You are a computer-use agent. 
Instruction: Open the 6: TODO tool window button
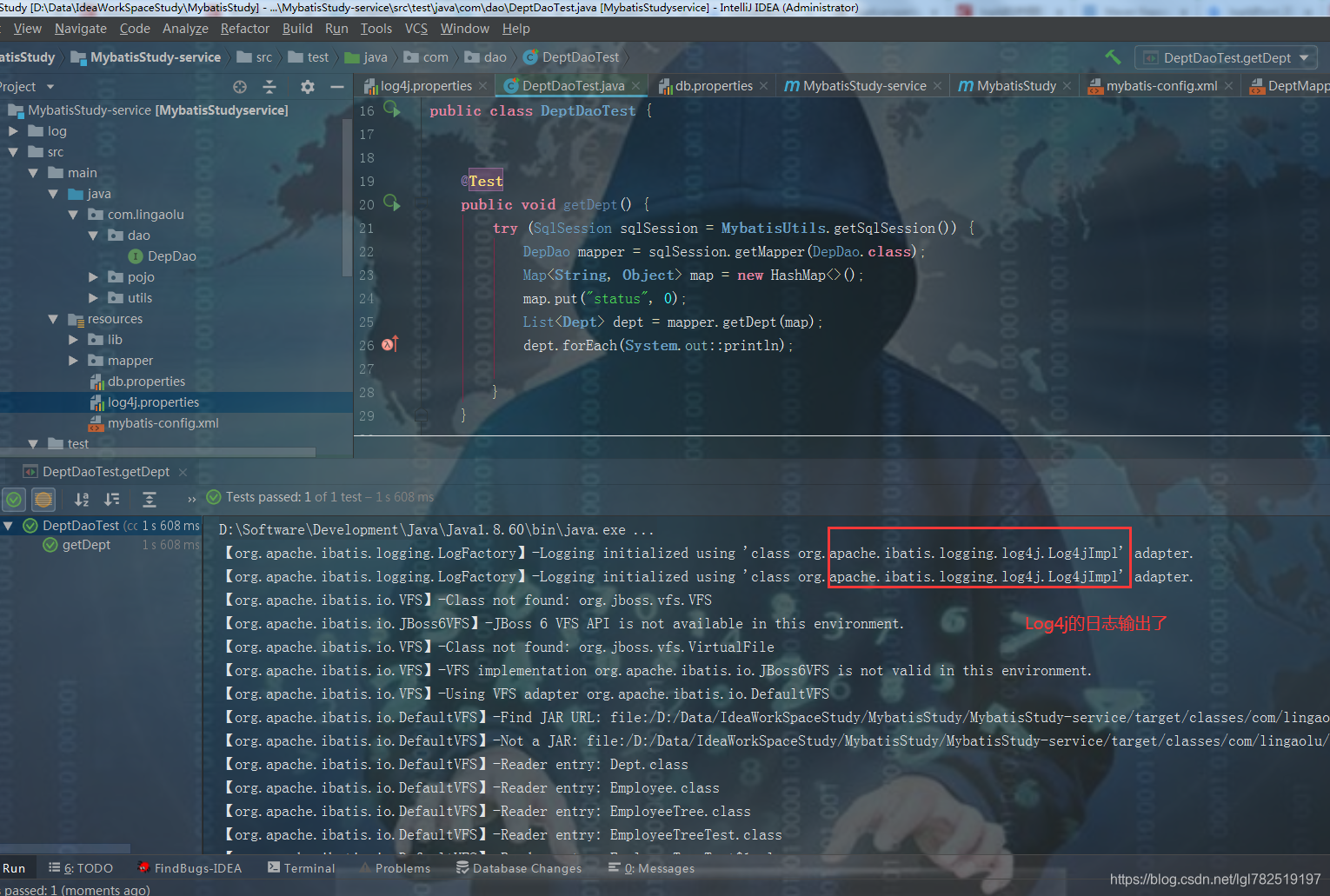pos(81,867)
